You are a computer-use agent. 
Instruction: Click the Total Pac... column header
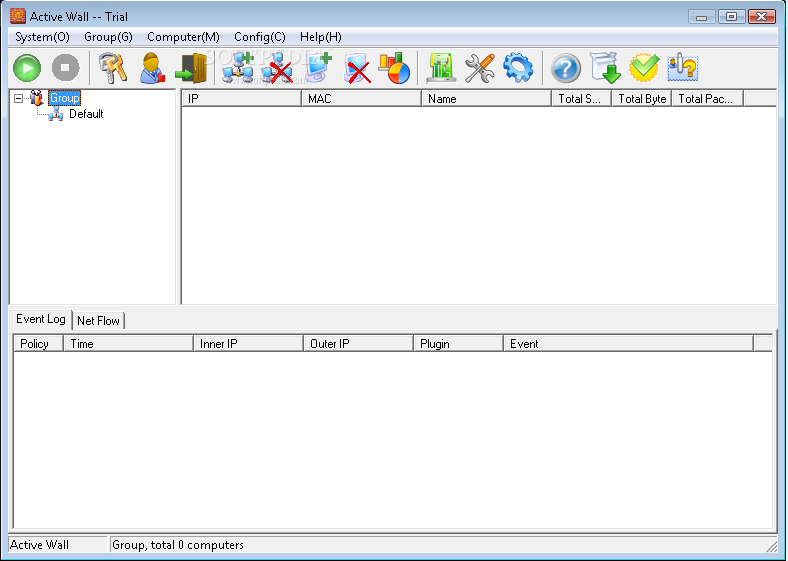tap(708, 99)
